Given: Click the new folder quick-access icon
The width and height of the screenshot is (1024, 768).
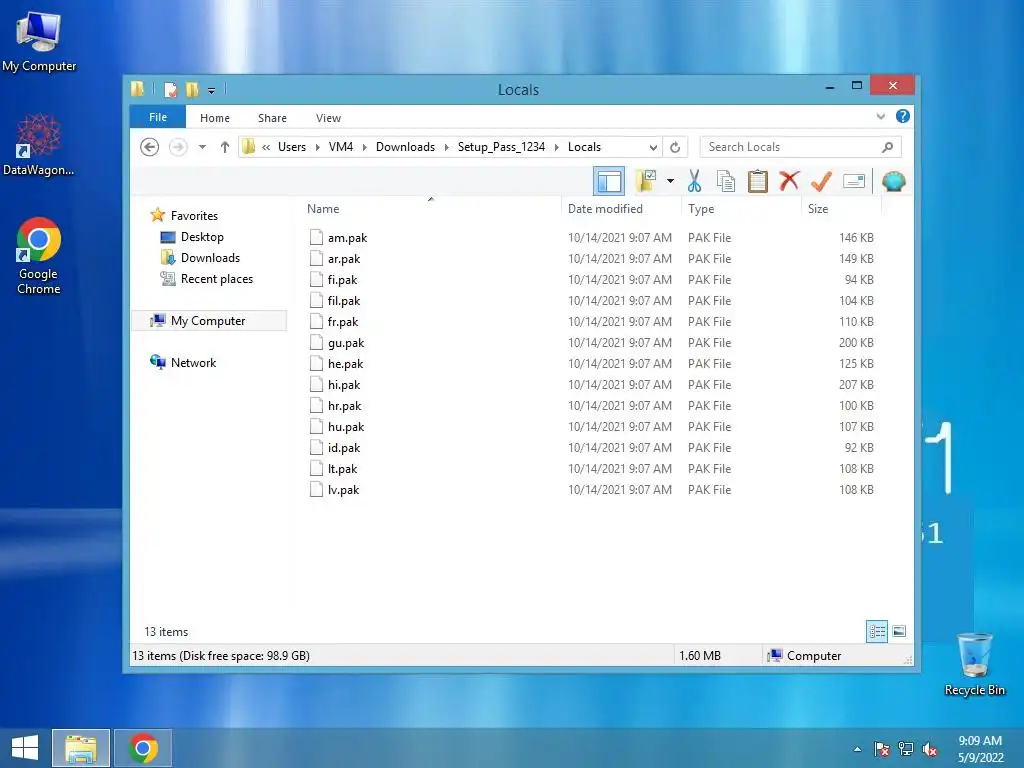Looking at the screenshot, I should tap(192, 89).
